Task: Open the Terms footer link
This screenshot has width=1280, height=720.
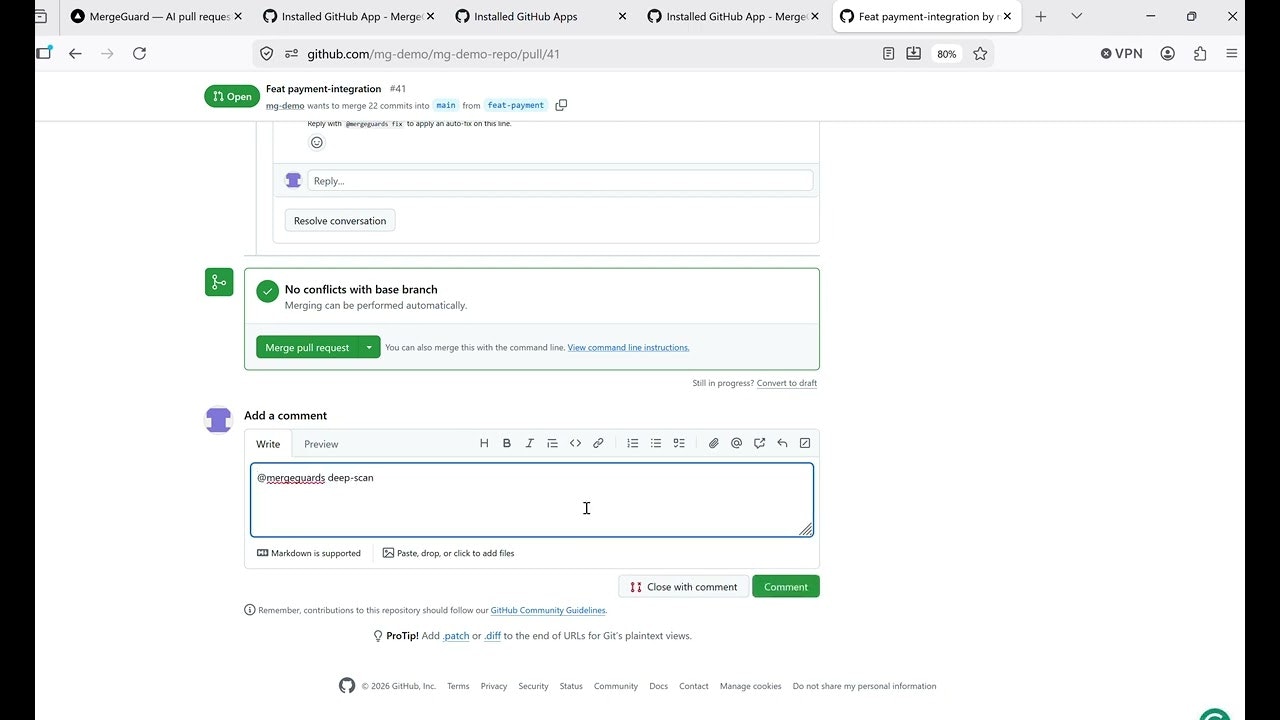Action: click(x=458, y=686)
